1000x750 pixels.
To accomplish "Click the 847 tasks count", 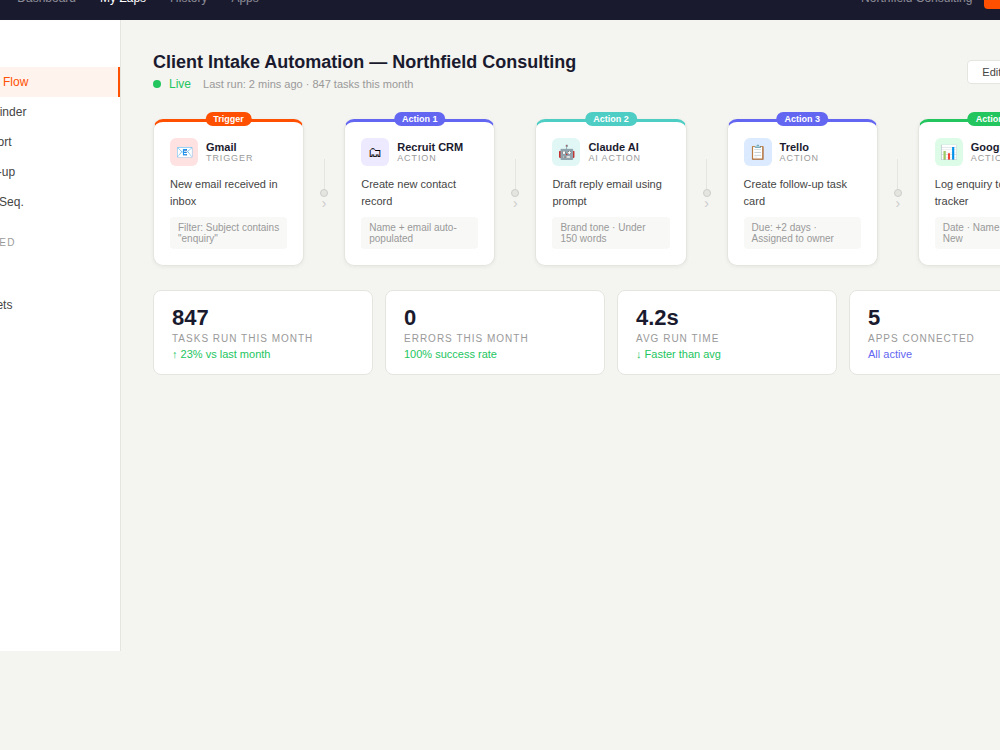I will tap(190, 318).
